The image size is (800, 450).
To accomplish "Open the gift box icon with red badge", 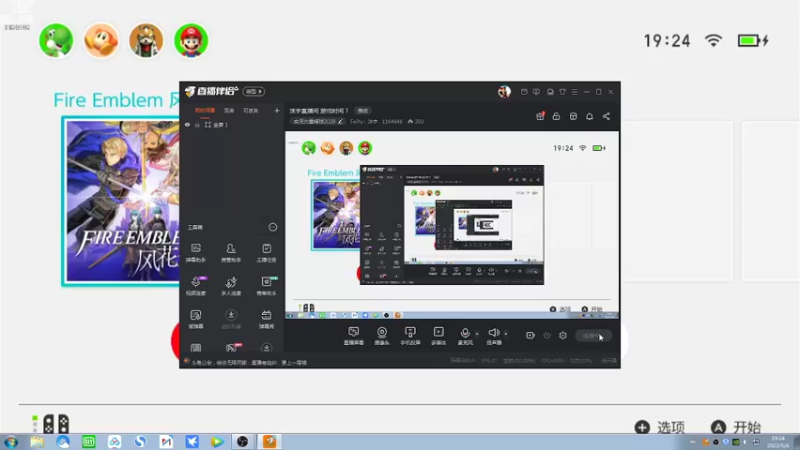I will (x=540, y=116).
